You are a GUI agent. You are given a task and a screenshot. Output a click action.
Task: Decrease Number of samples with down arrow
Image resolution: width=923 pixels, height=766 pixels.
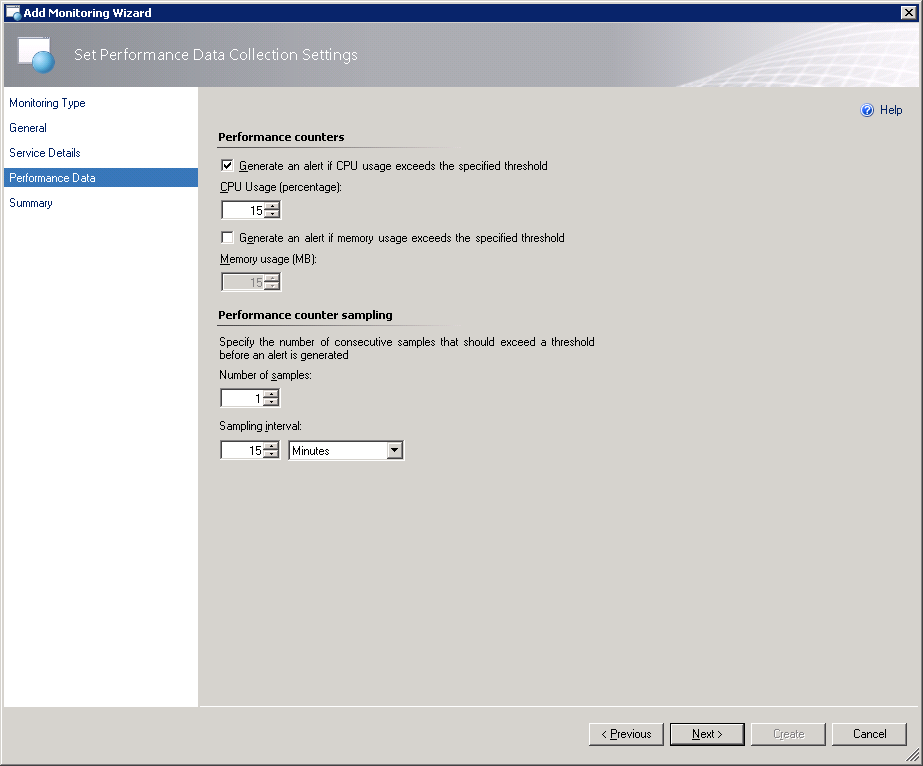pos(271,403)
